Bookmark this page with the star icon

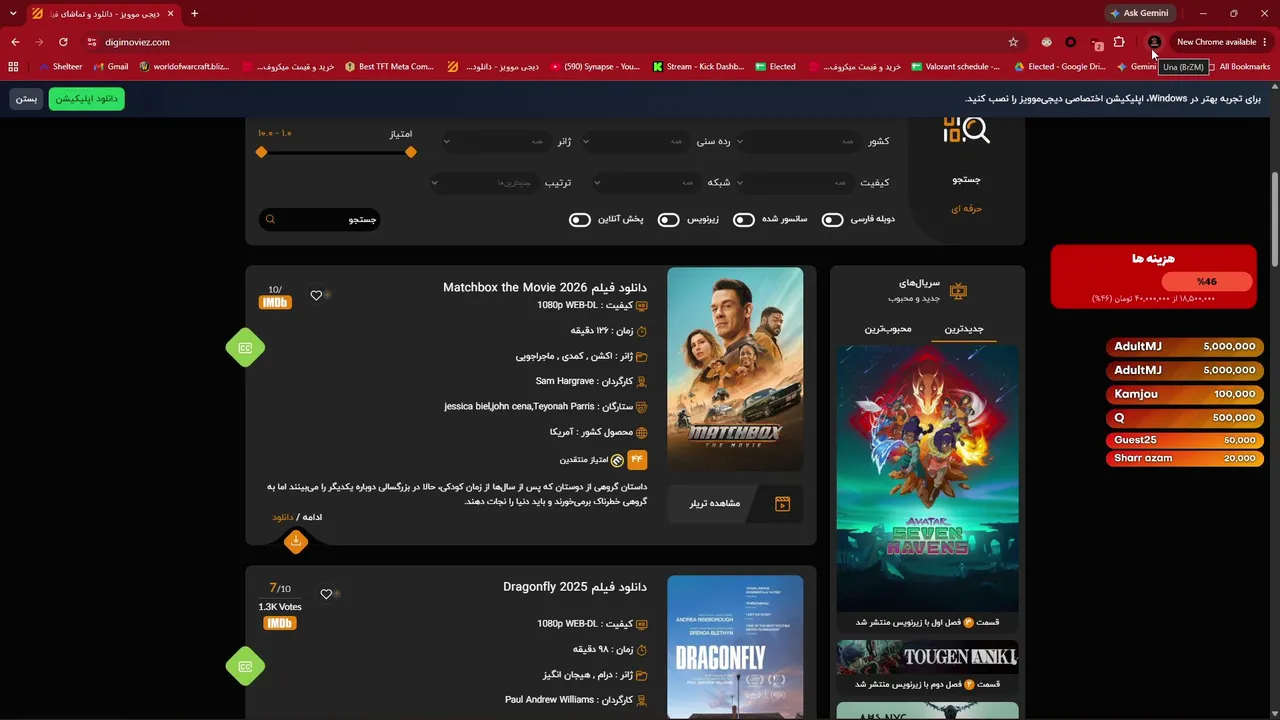[x=1013, y=42]
